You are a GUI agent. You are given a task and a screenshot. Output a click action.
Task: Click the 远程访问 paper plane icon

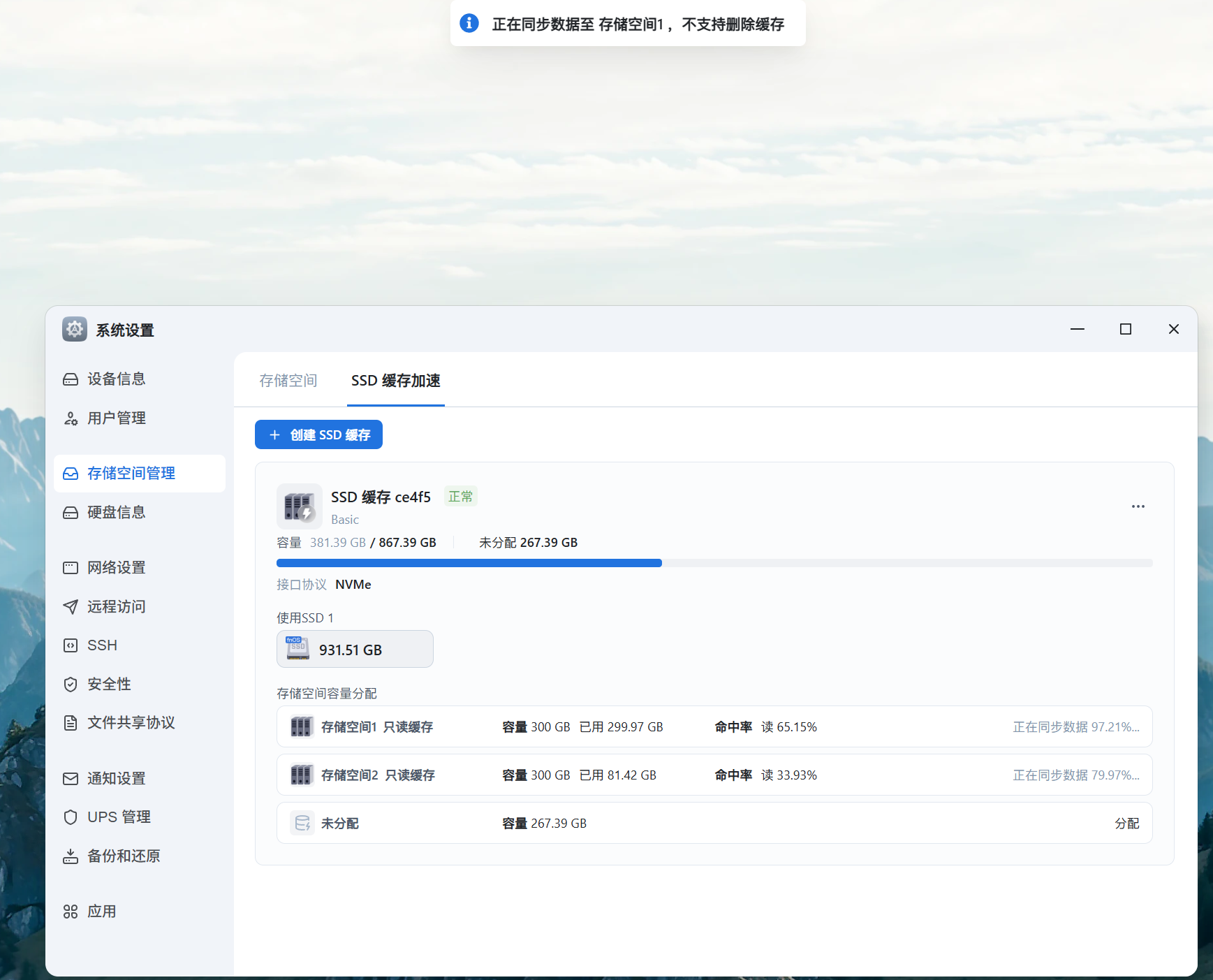71,606
